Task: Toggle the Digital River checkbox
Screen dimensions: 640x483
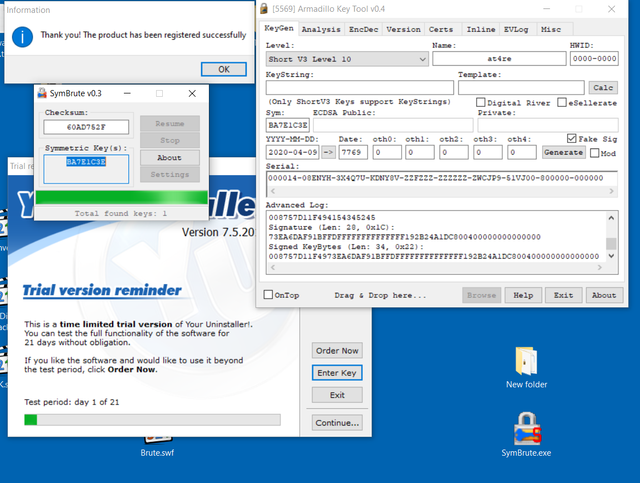Action: tap(481, 102)
